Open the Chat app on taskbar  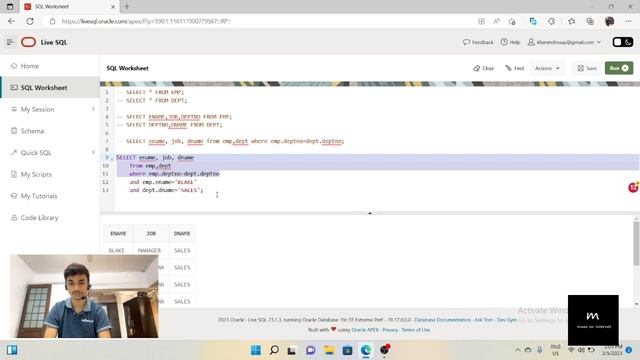311,350
